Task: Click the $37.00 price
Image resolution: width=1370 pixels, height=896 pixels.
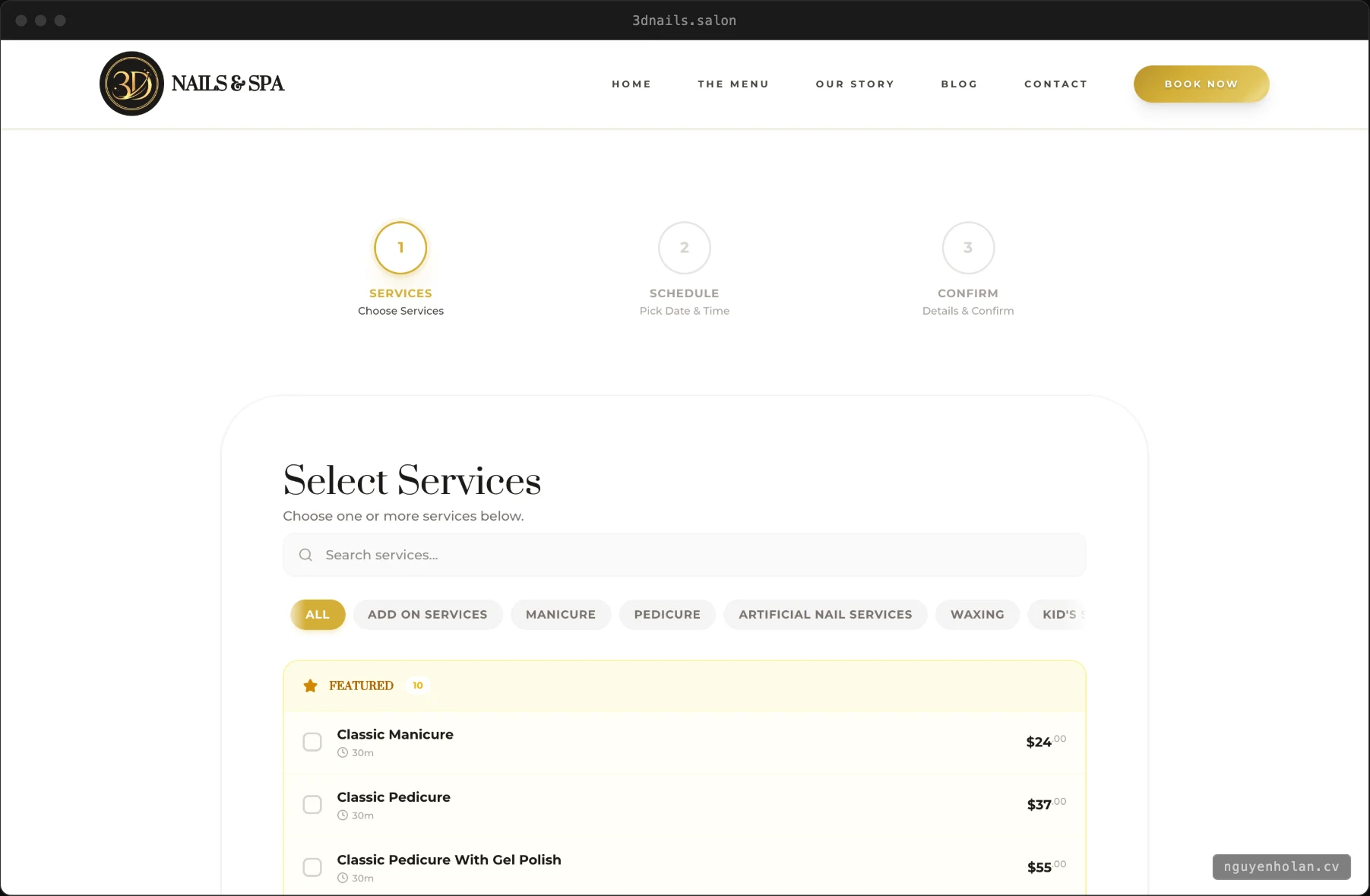Action: click(1046, 804)
